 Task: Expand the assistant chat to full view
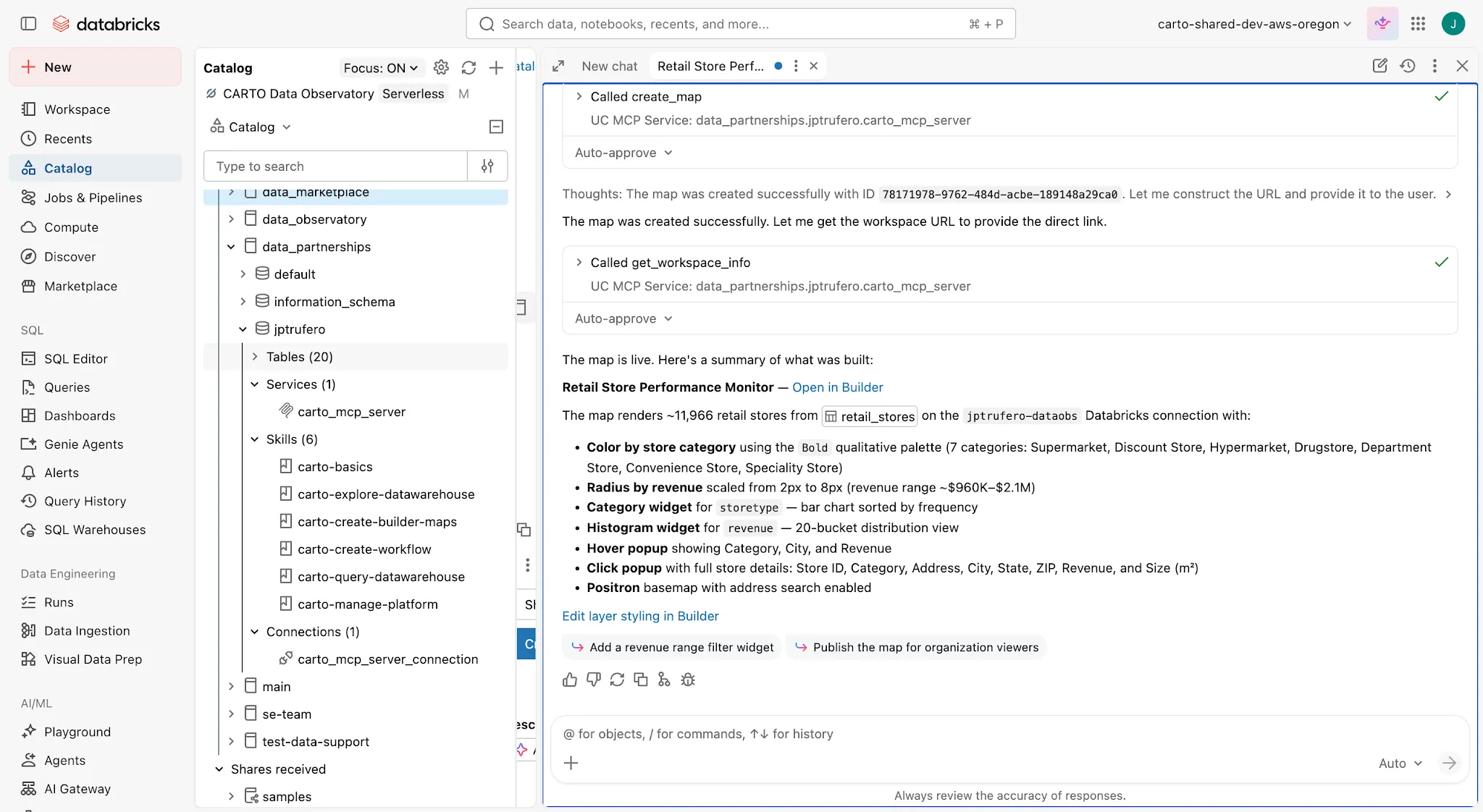(558, 66)
